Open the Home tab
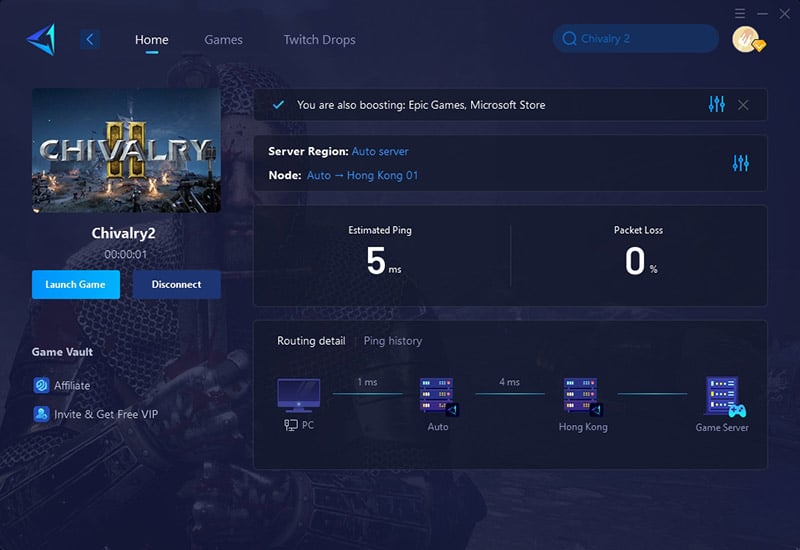The height and width of the screenshot is (550, 800). [152, 39]
